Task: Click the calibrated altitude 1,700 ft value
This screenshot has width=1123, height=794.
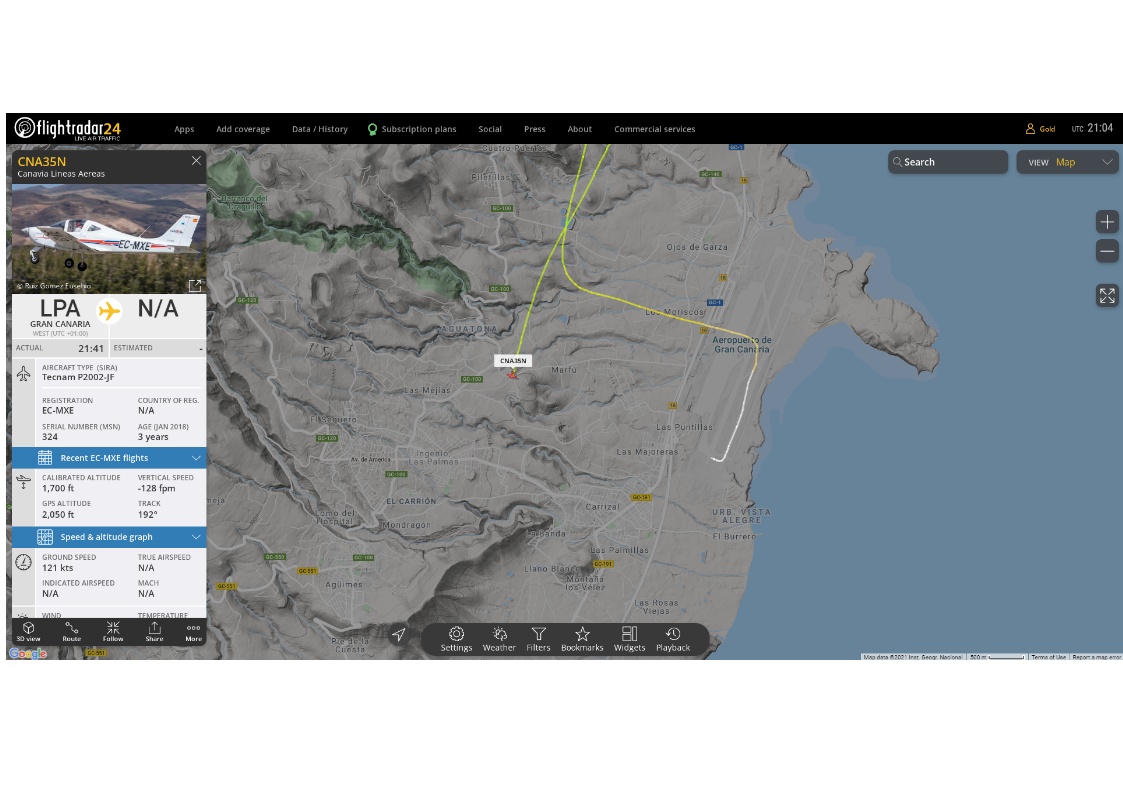Action: pyautogui.click(x=58, y=488)
